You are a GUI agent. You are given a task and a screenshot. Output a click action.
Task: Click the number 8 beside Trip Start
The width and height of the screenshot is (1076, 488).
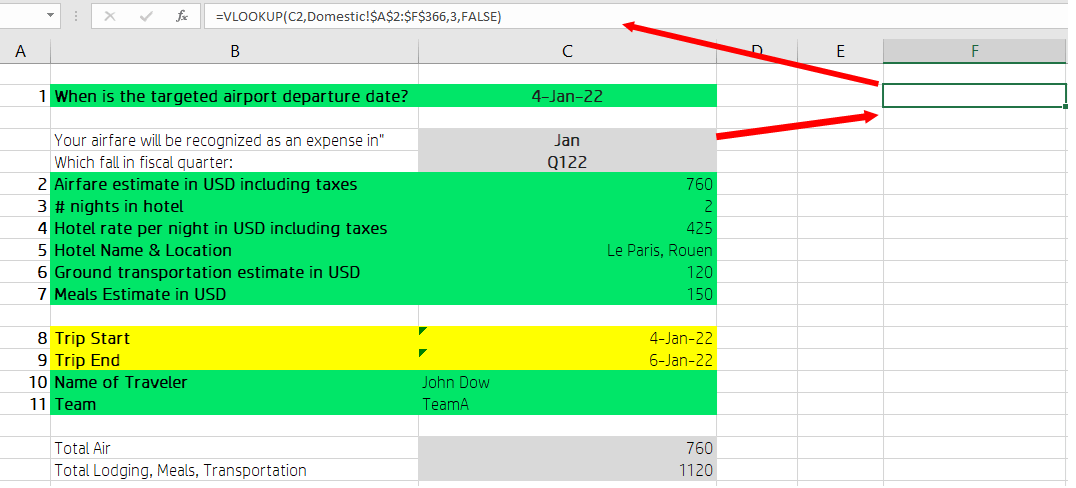(x=43, y=338)
